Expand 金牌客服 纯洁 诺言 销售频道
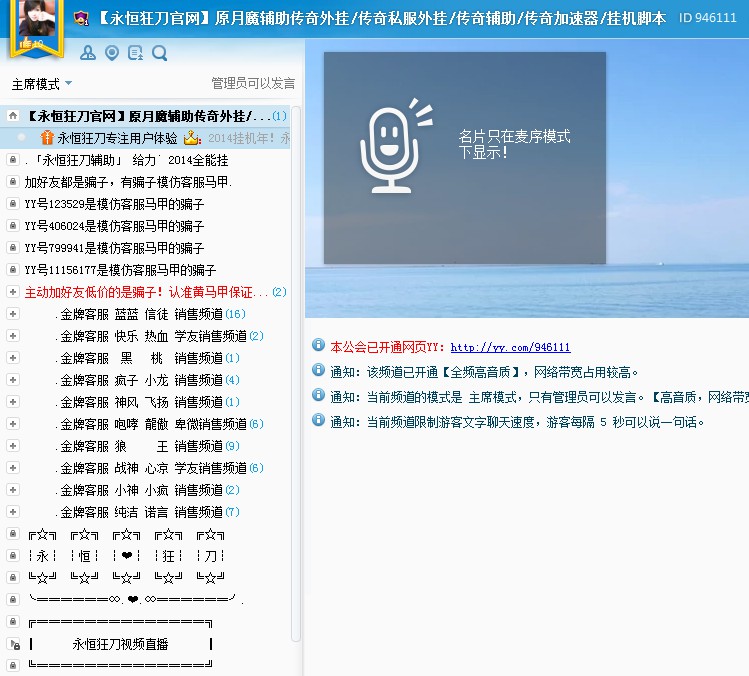This screenshot has width=749, height=676. [13, 511]
